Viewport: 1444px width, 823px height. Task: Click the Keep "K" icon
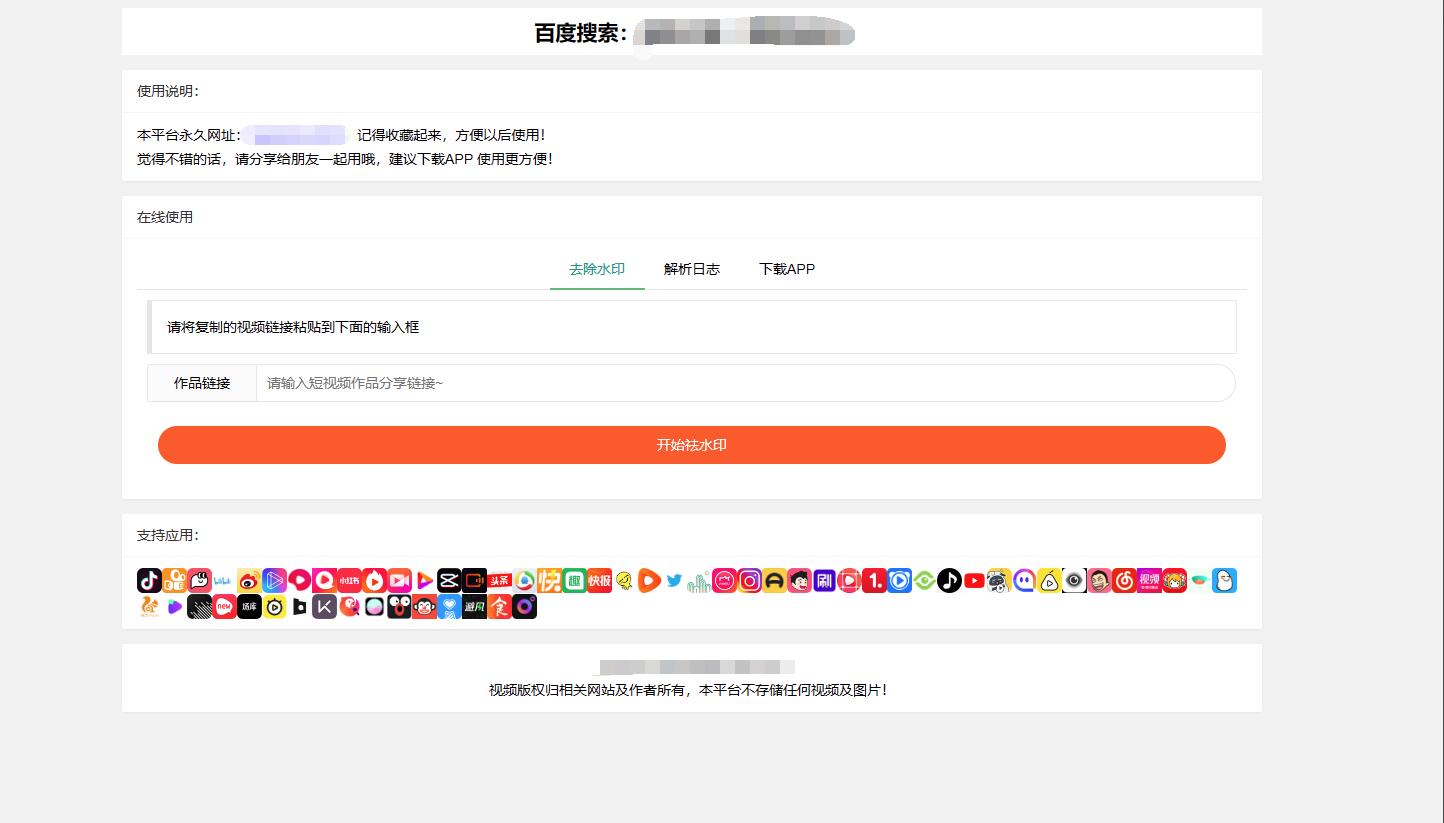(324, 606)
